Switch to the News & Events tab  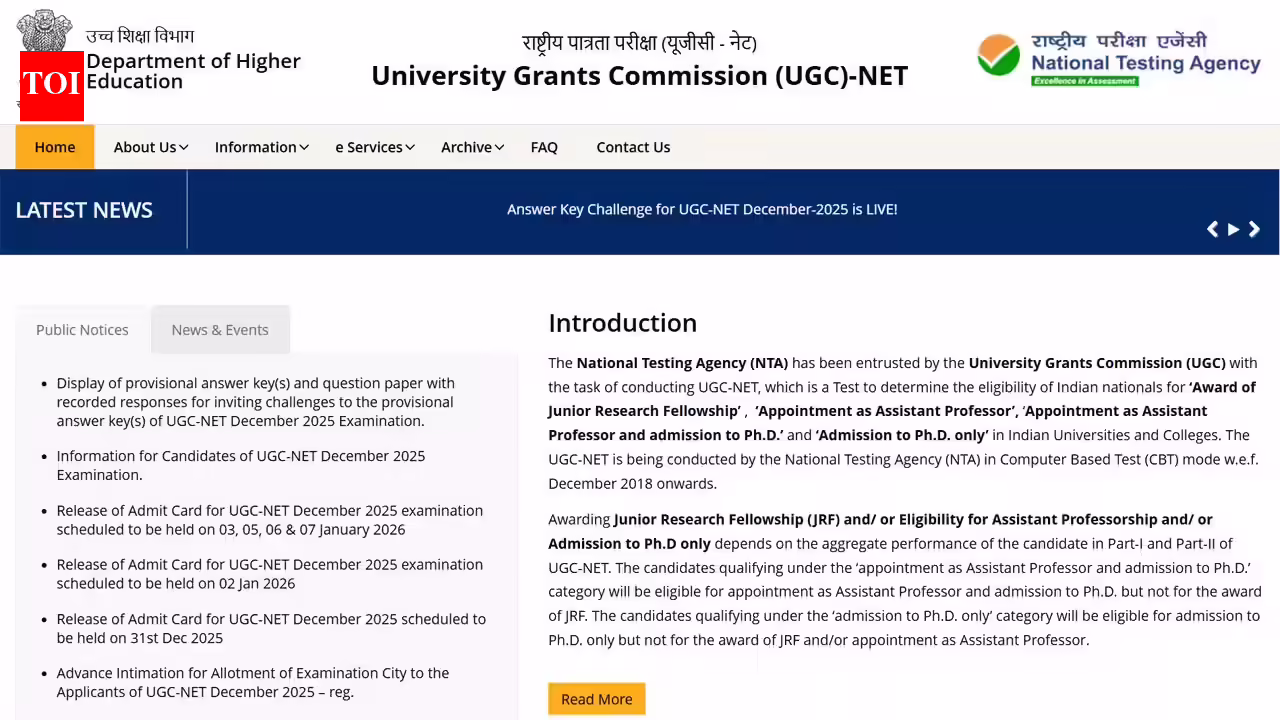coord(220,330)
